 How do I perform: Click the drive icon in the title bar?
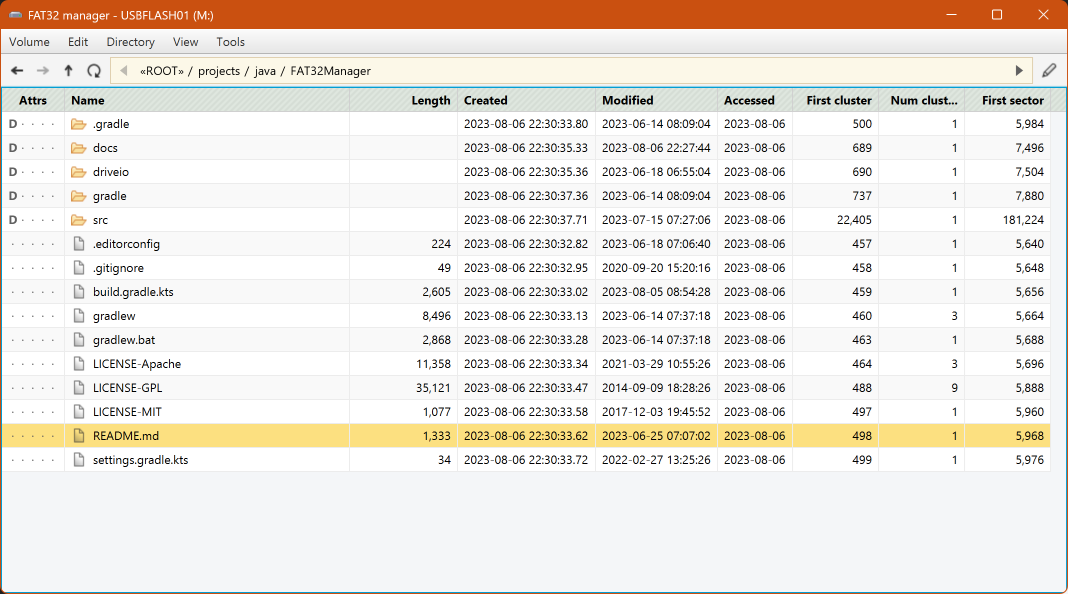coord(15,15)
